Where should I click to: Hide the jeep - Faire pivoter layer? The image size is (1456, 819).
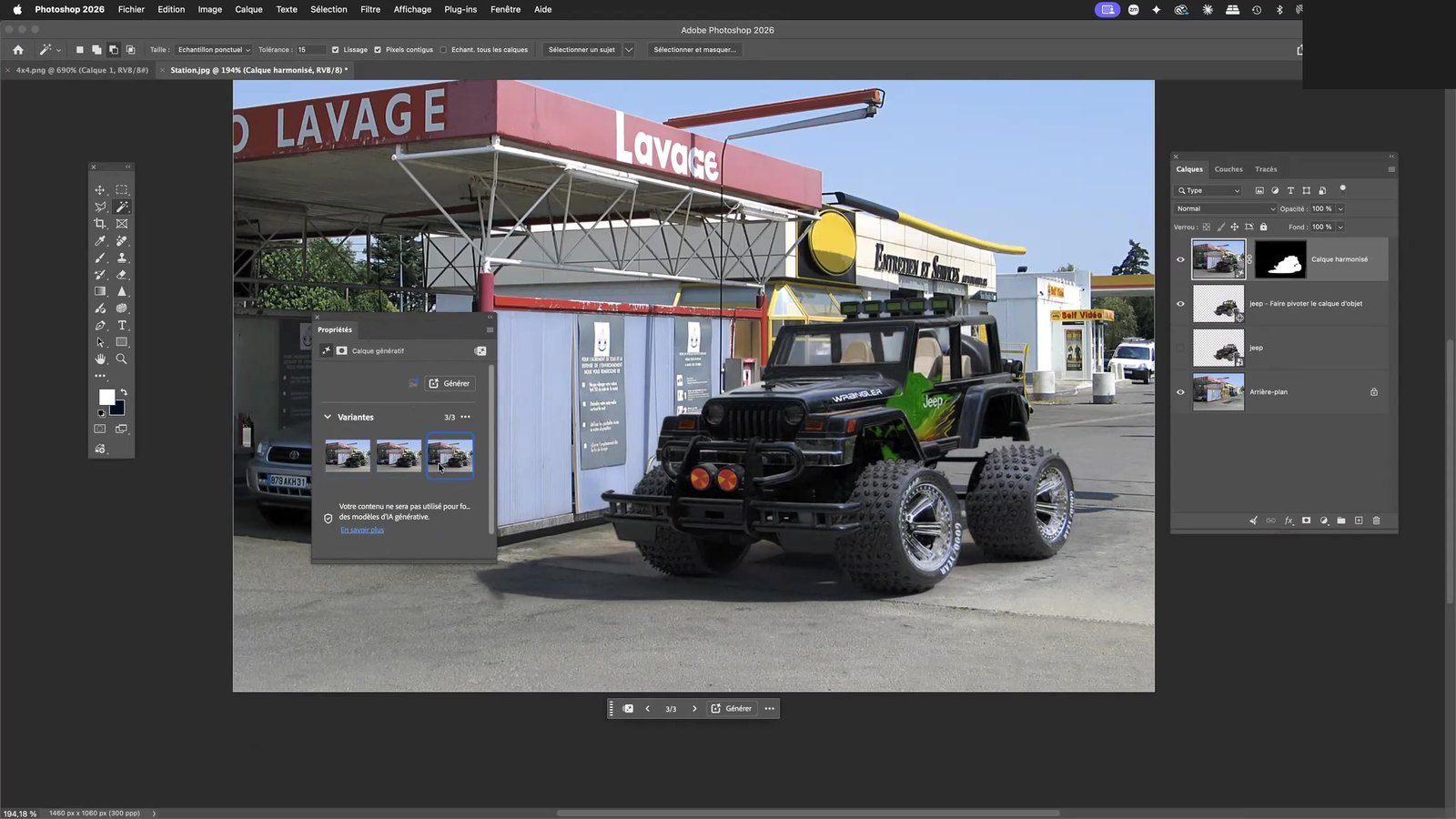coord(1181,304)
